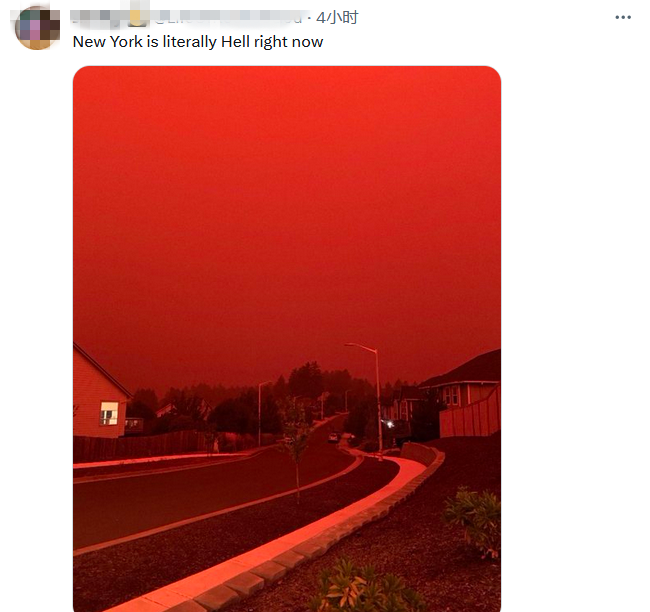Click the young tree beside the road

pos(295,446)
